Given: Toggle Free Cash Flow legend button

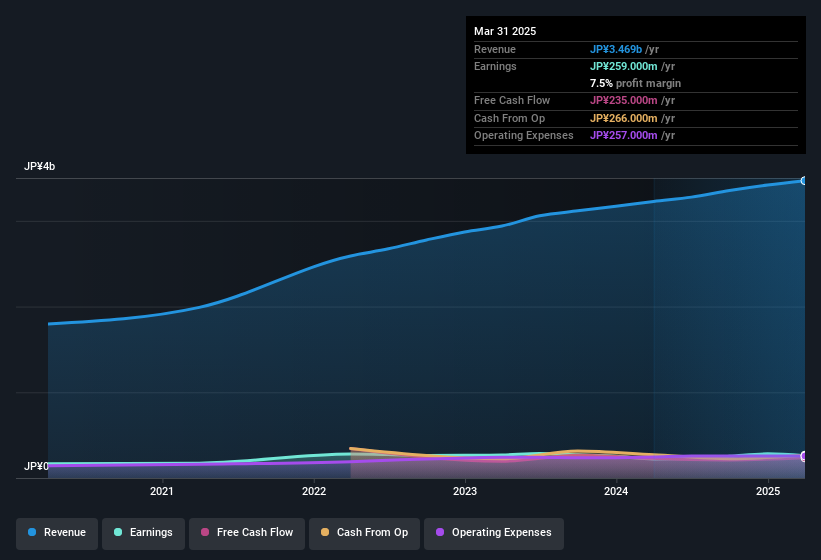Looking at the screenshot, I should tap(247, 533).
